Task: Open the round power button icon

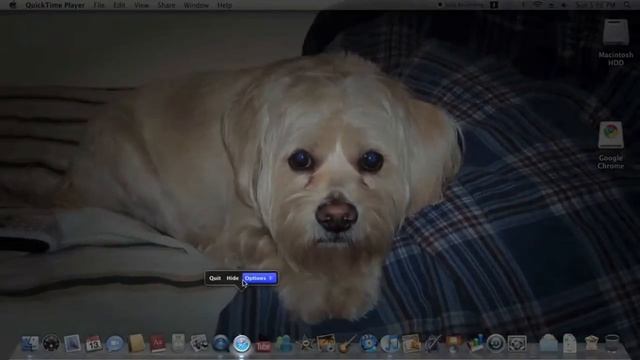Action: 496,343
